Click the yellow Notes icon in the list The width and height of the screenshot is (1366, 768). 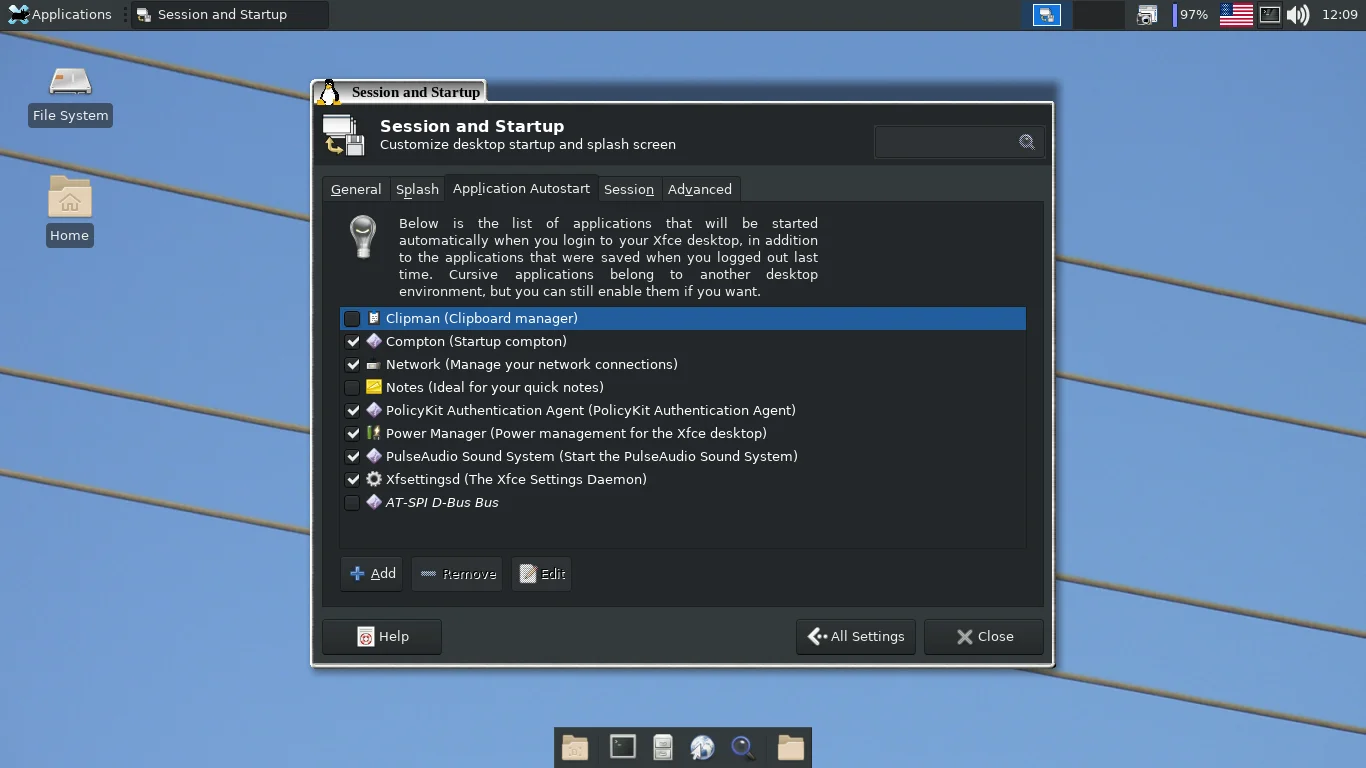(374, 387)
